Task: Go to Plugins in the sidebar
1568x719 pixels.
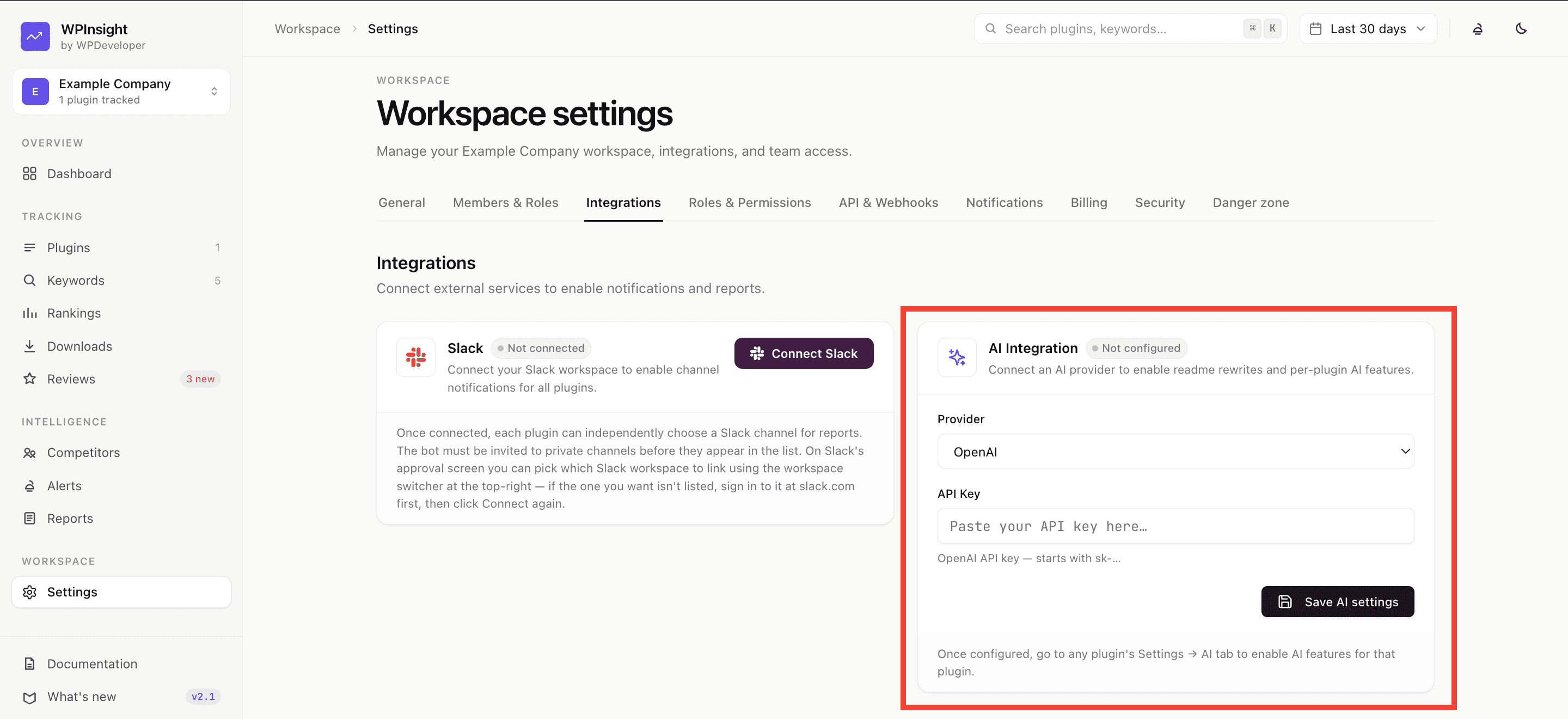Action: point(121,247)
